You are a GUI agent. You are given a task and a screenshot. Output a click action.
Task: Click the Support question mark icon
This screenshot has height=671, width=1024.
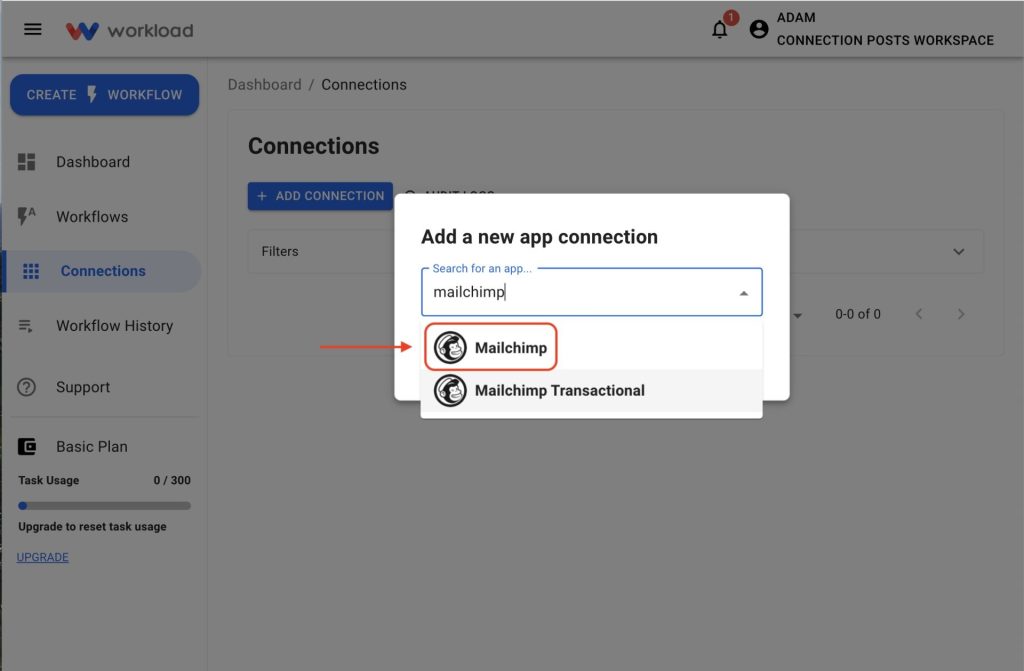click(26, 387)
